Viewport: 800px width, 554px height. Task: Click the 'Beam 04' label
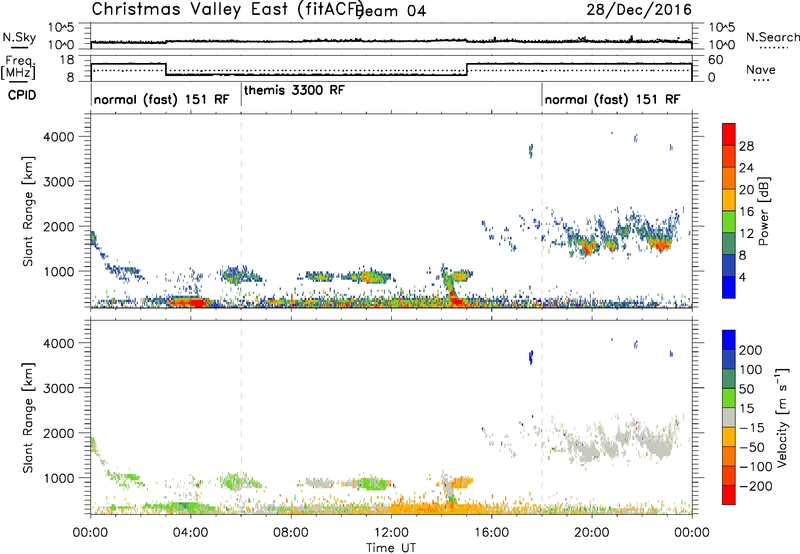coord(393,11)
